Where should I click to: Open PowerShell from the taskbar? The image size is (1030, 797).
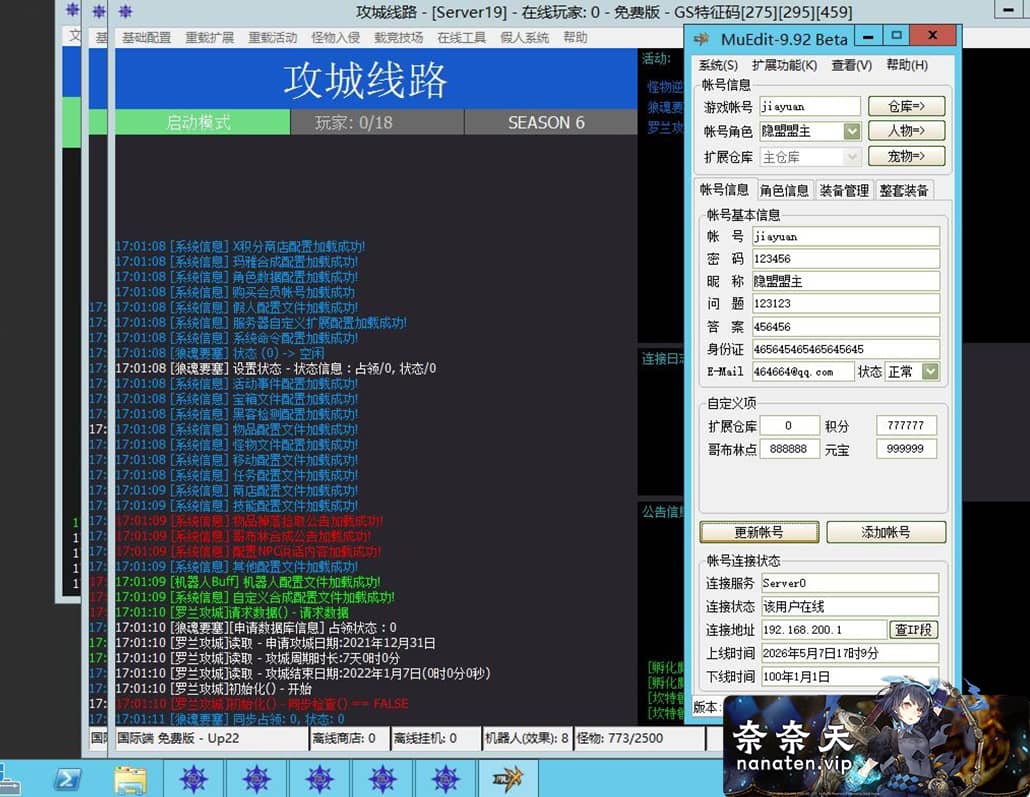(68, 779)
